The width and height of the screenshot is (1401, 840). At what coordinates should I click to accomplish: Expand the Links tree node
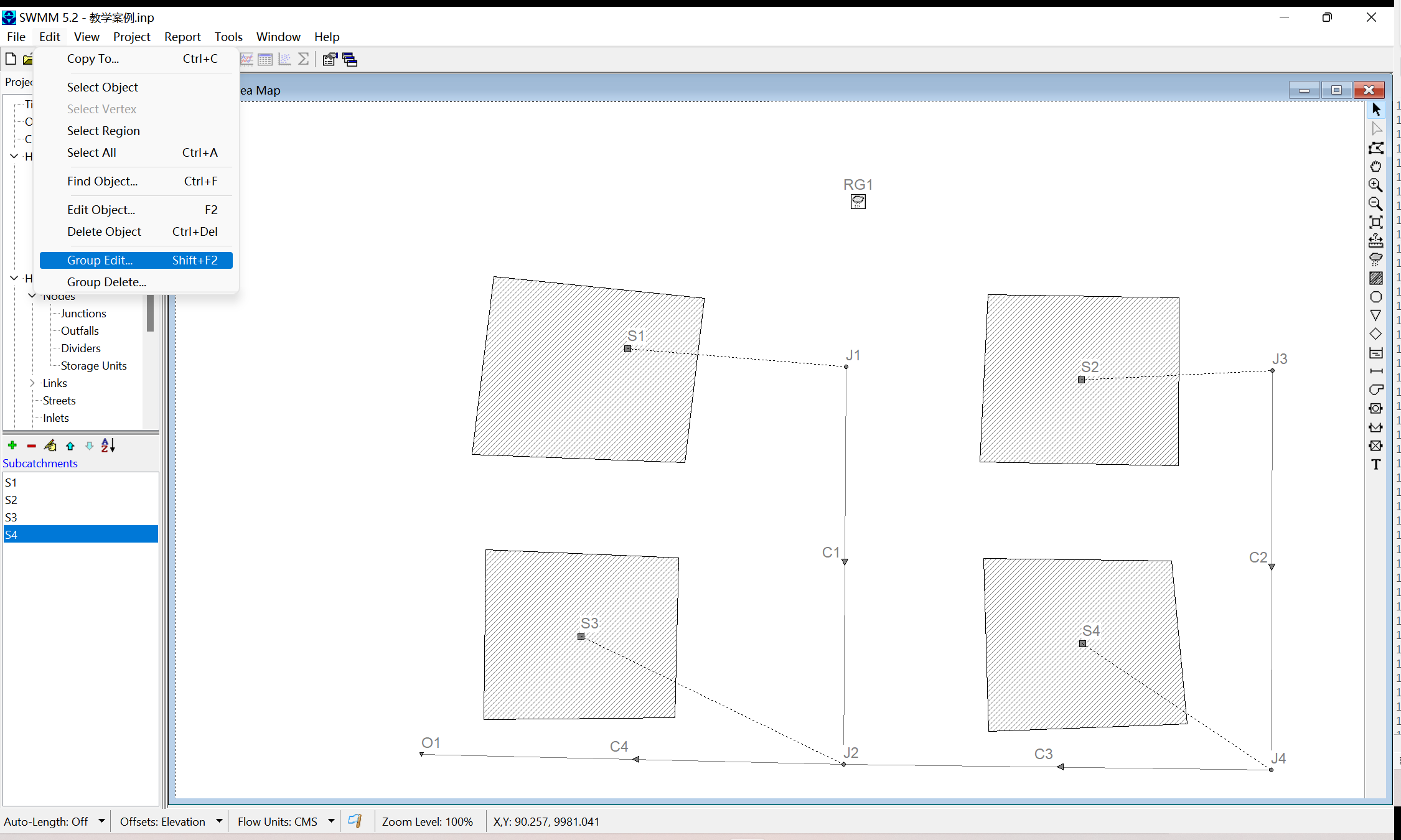pos(32,383)
